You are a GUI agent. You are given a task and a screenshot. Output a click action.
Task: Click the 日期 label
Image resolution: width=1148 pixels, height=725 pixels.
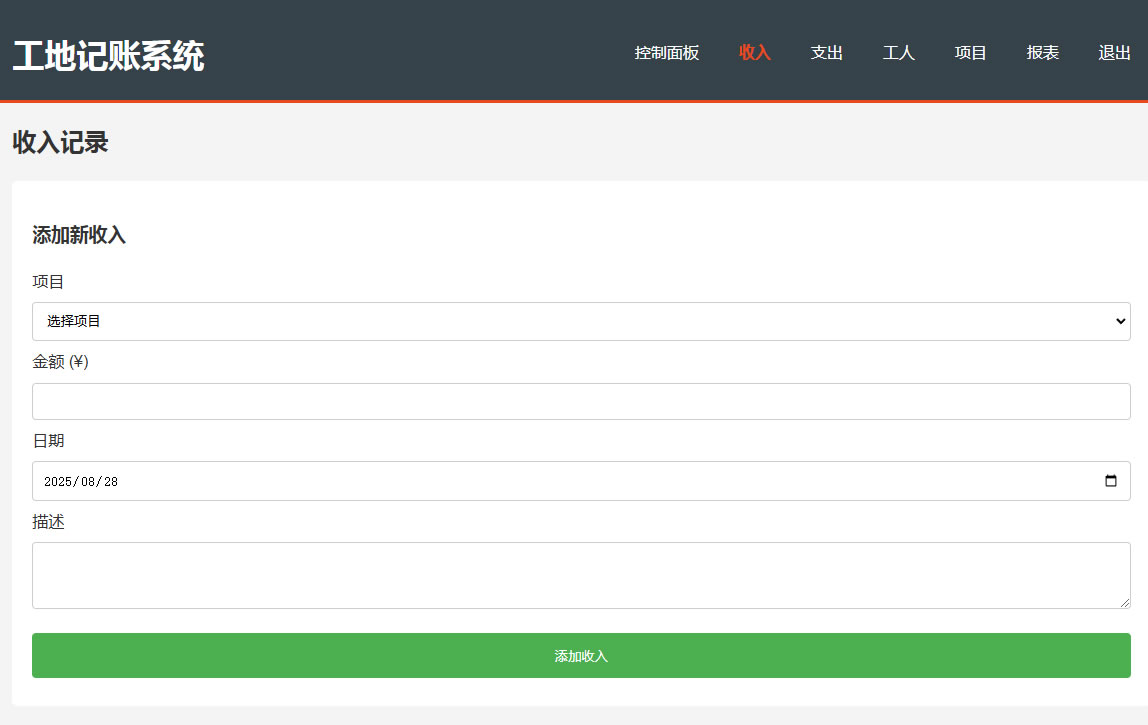click(x=48, y=441)
